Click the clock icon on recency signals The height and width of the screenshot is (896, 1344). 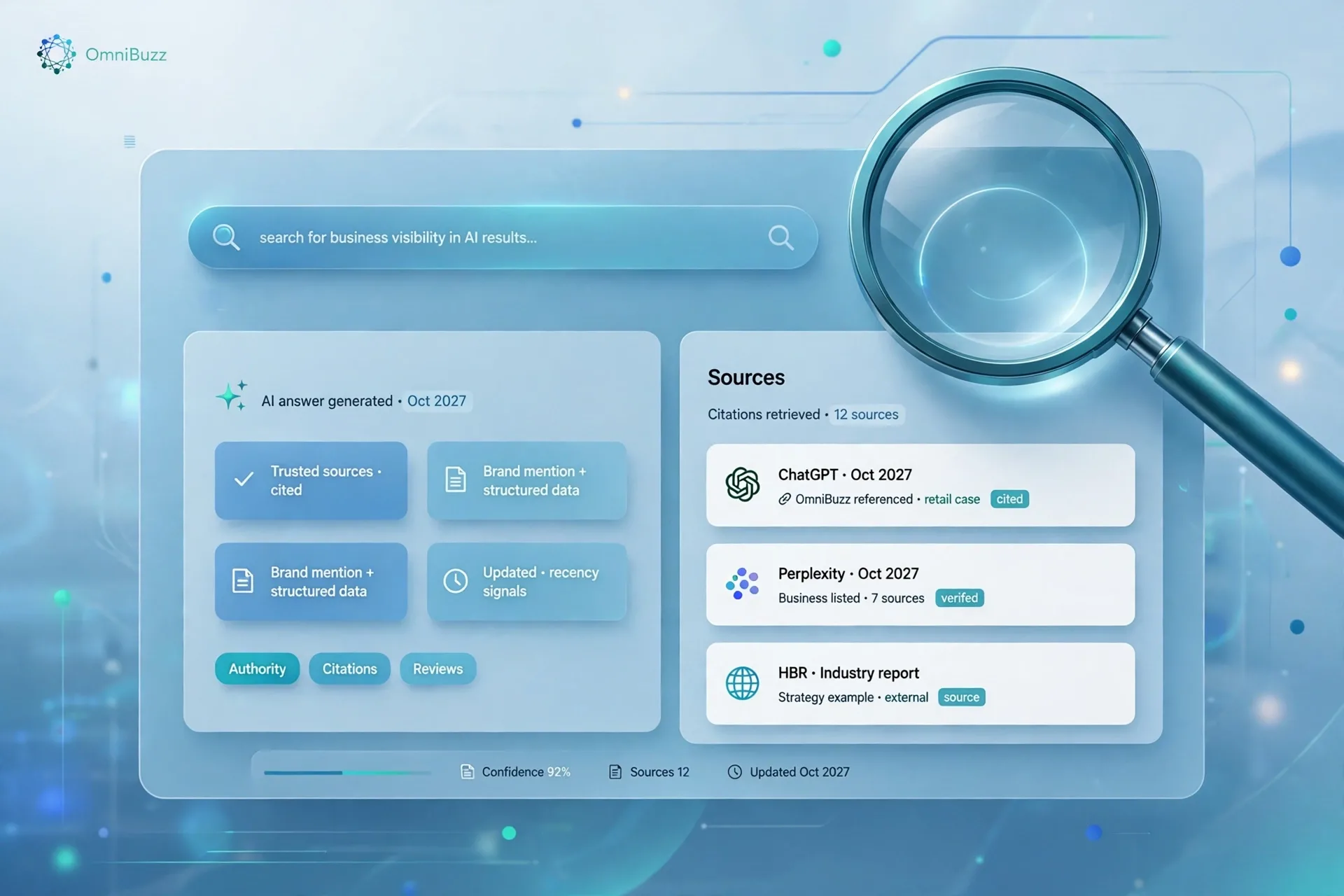[x=456, y=580]
